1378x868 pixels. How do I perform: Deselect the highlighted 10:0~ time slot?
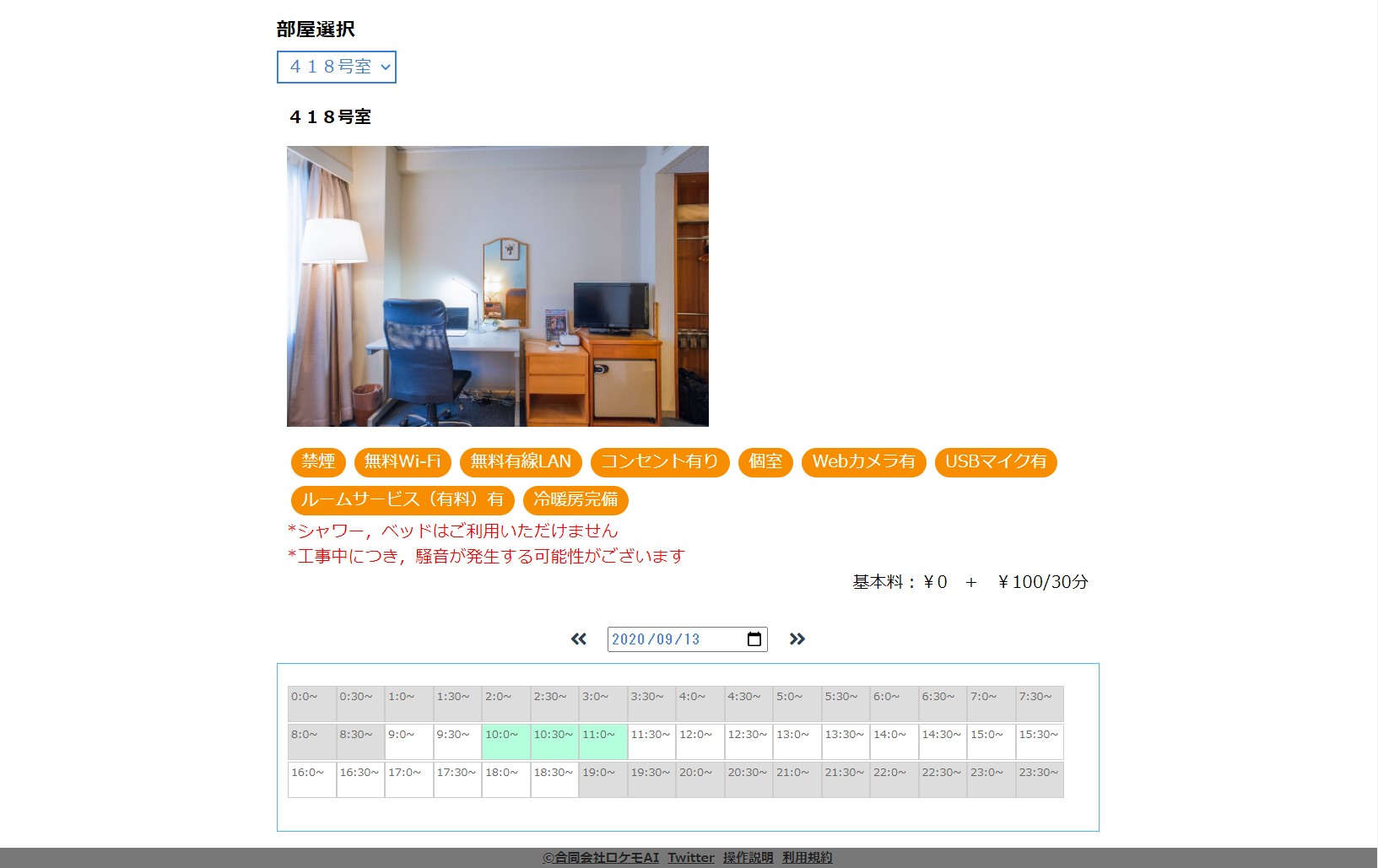coord(506,742)
